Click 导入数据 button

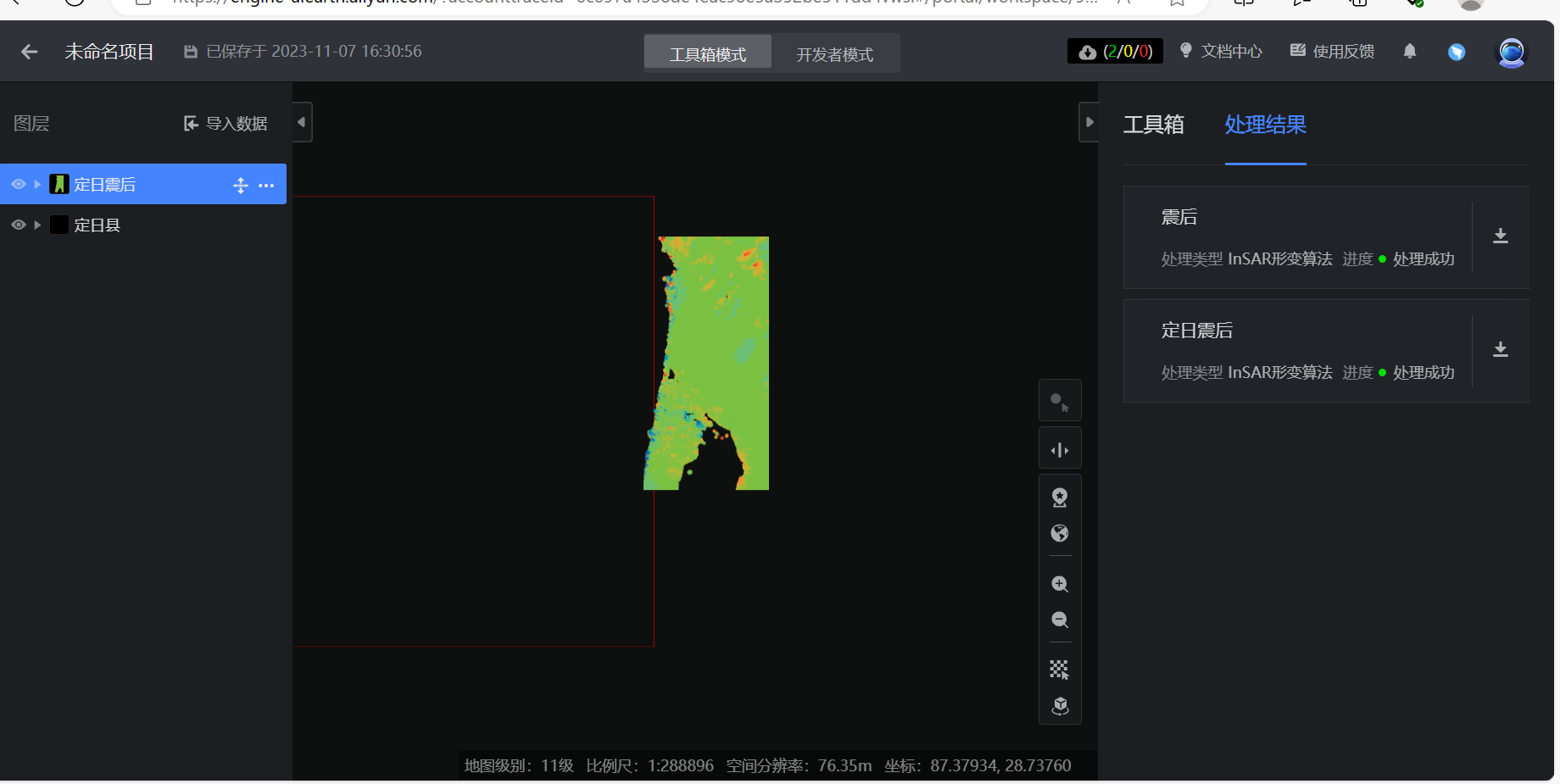click(226, 124)
